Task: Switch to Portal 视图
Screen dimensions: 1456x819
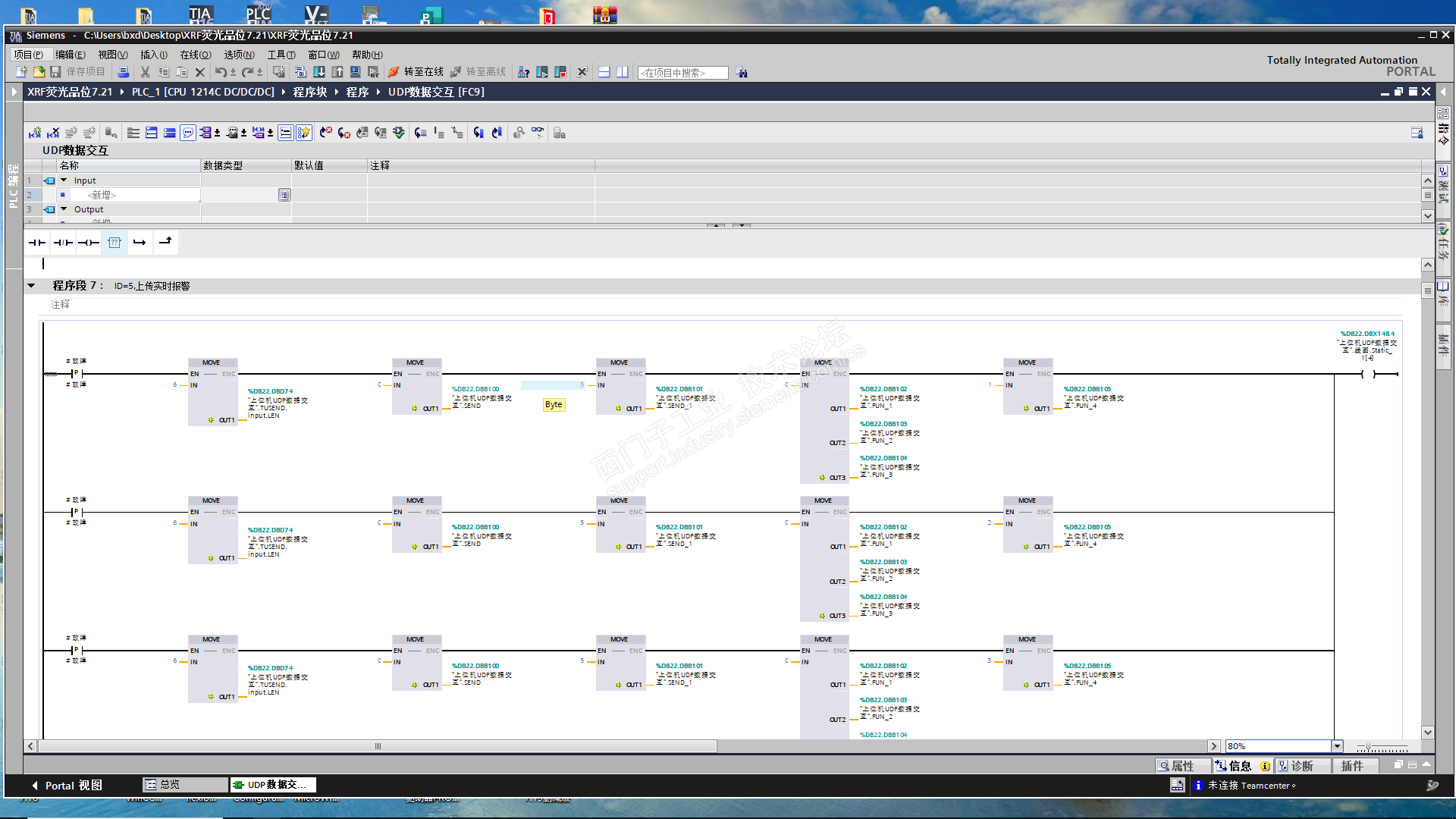Action: click(67, 786)
